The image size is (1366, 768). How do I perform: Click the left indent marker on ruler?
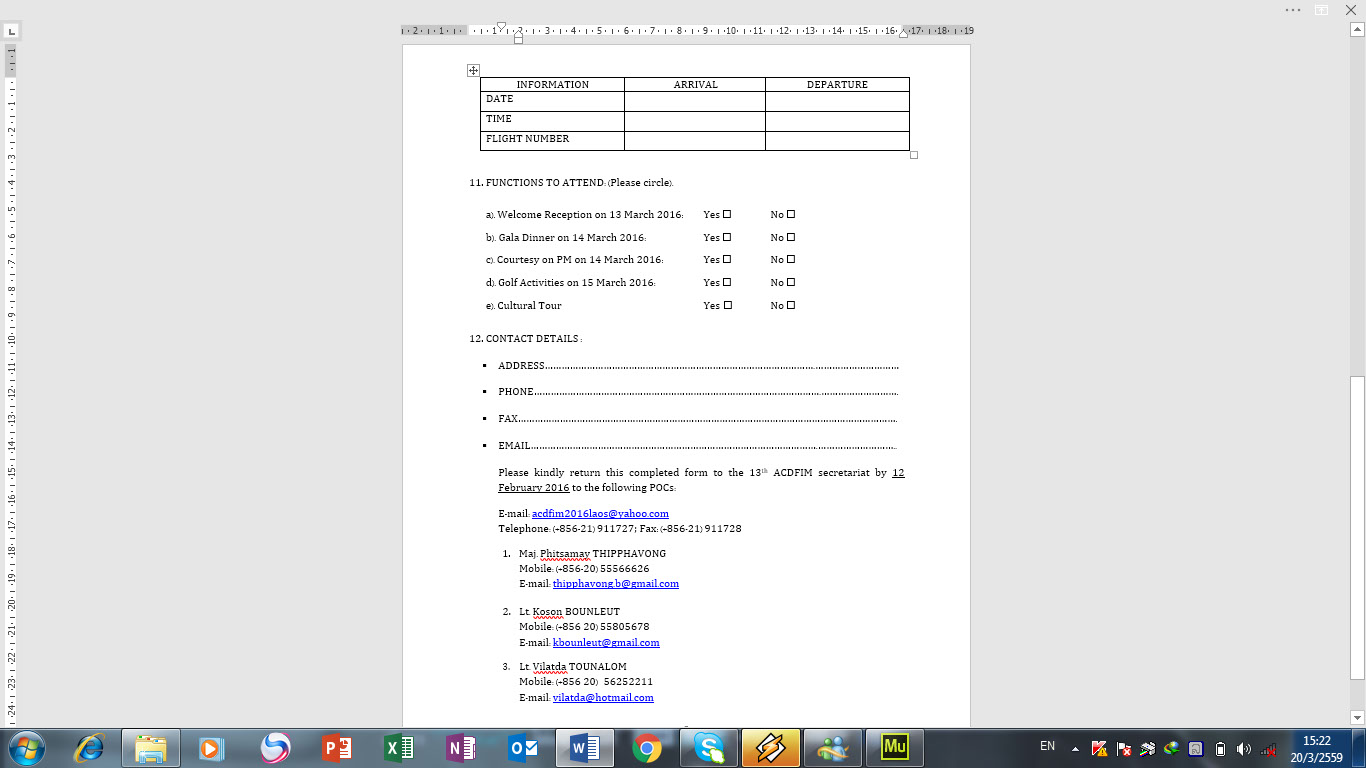[x=518, y=39]
